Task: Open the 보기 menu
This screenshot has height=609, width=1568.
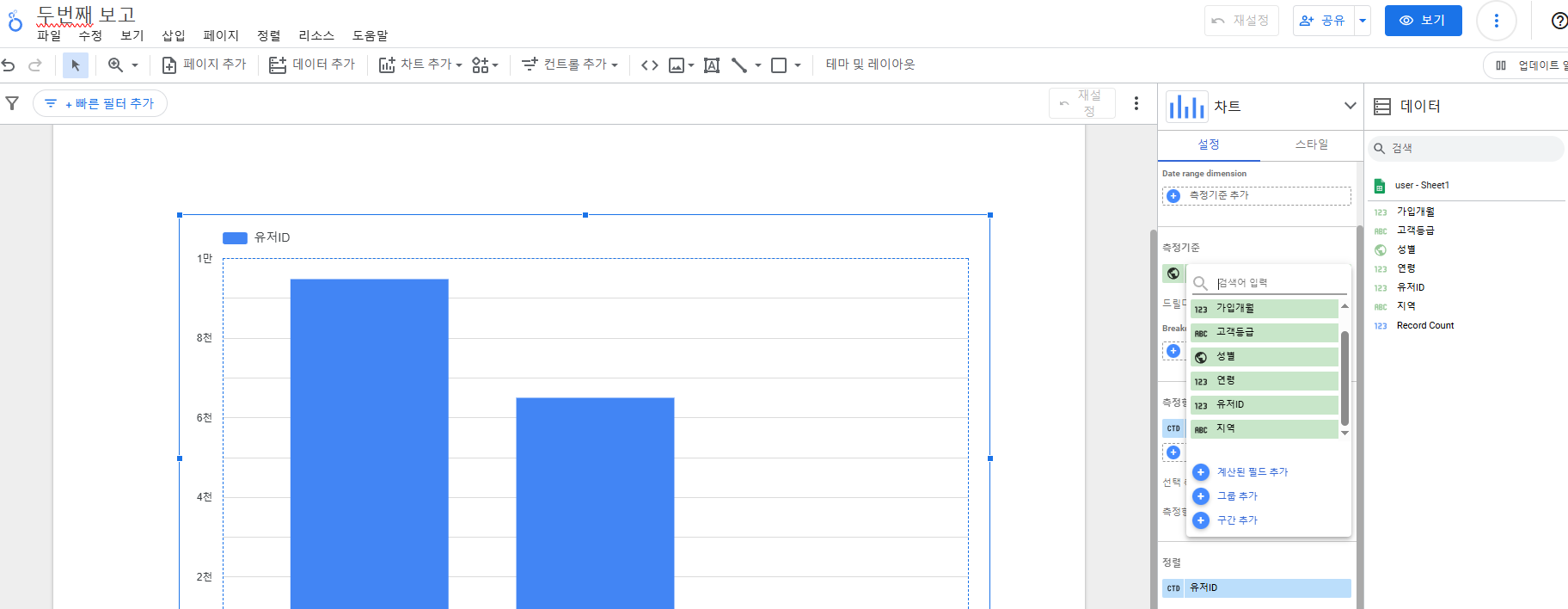Action: click(132, 35)
